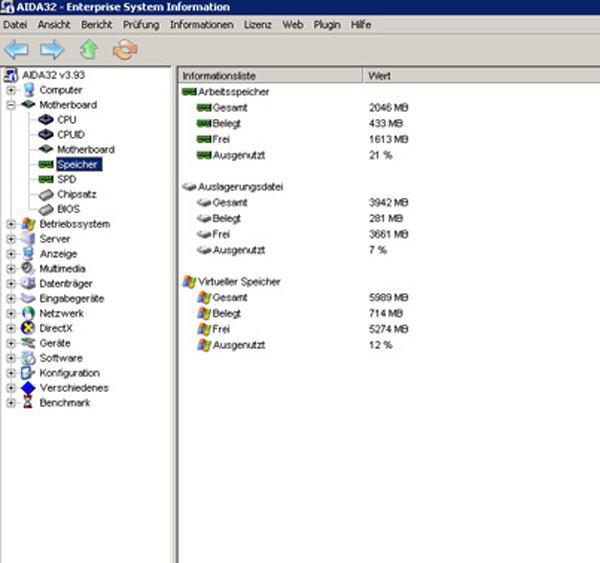Click the 2046 MB value
600x563 pixels.
pyautogui.click(x=388, y=108)
